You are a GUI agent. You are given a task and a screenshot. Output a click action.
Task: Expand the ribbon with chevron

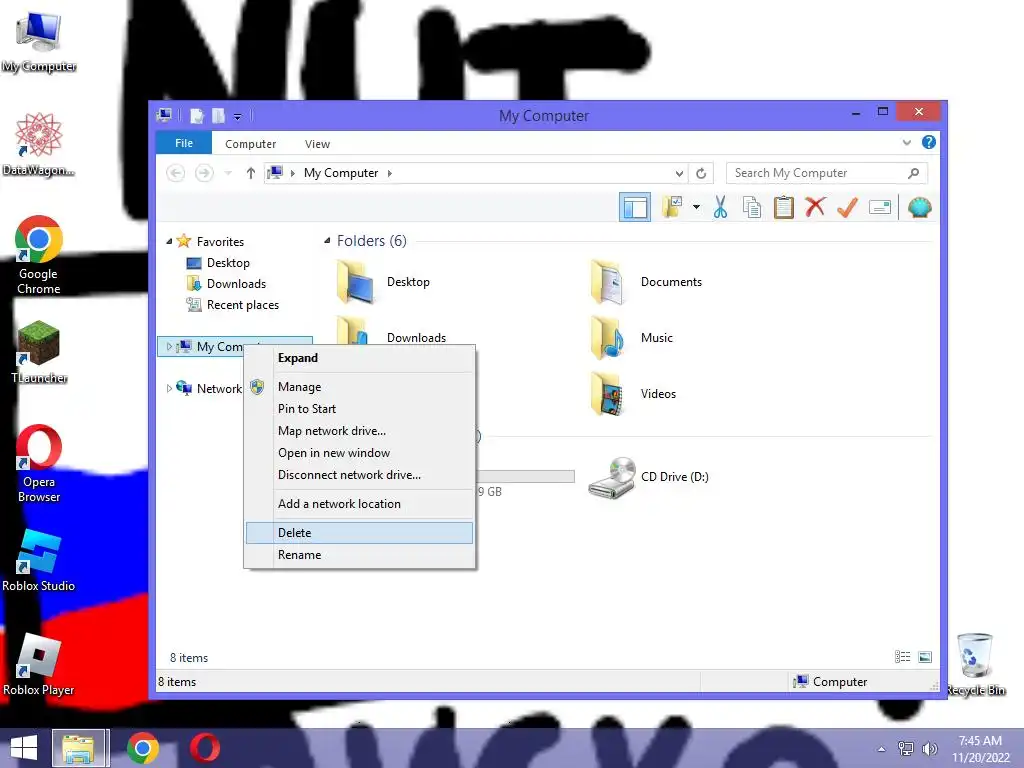pos(906,142)
